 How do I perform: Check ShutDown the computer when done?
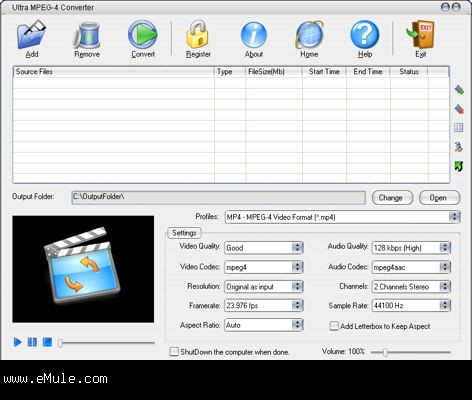(174, 352)
